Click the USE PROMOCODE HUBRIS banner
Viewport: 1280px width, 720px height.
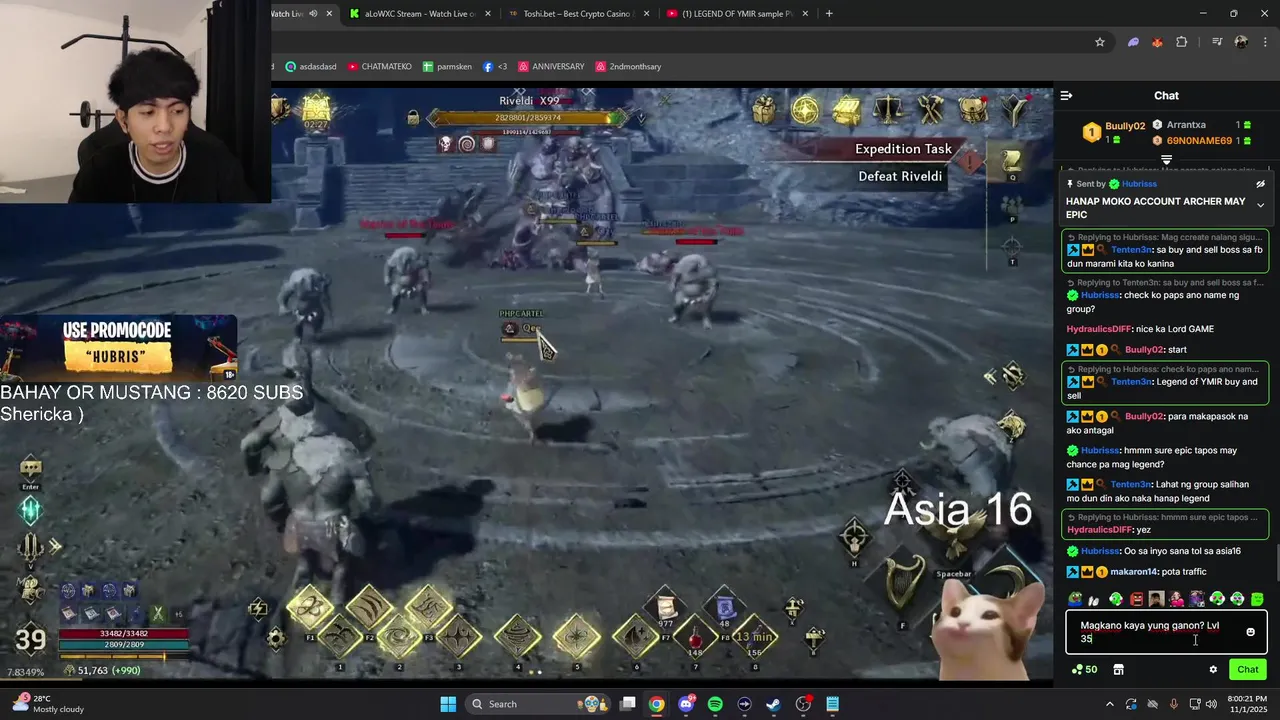[x=118, y=346]
